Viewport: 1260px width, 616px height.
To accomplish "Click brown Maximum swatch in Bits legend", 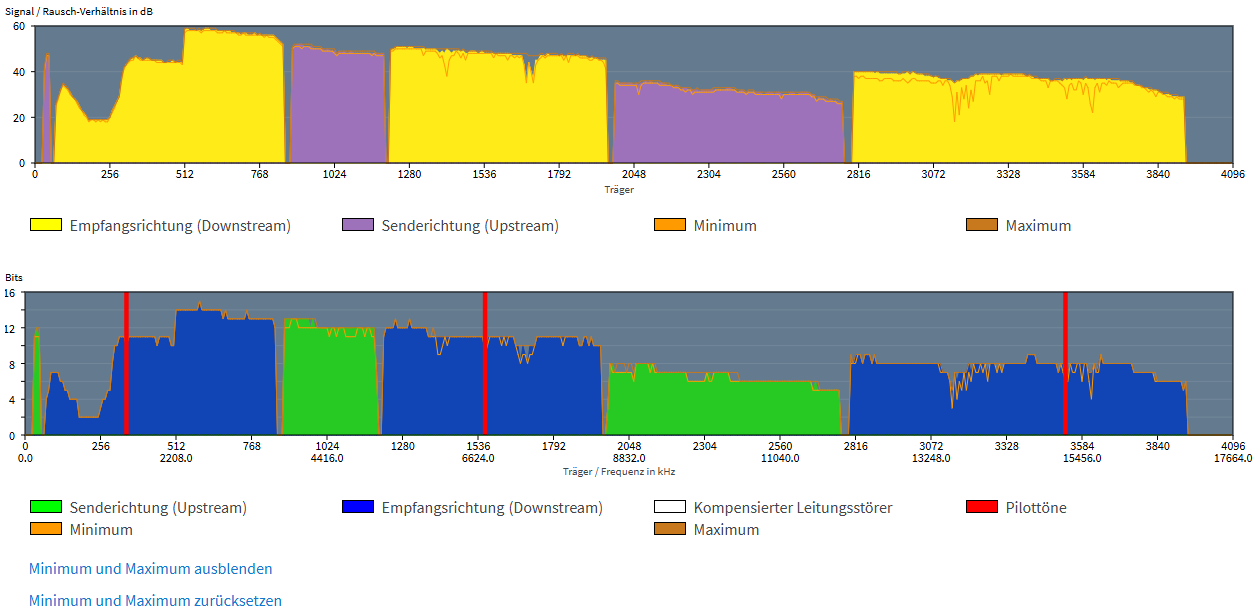I will click(670, 529).
